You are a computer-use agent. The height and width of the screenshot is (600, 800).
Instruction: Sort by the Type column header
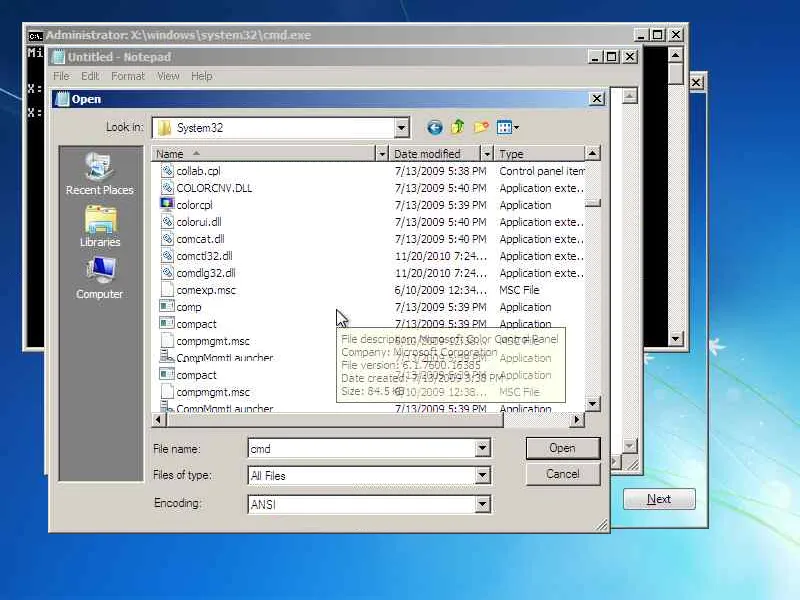pyautogui.click(x=540, y=154)
